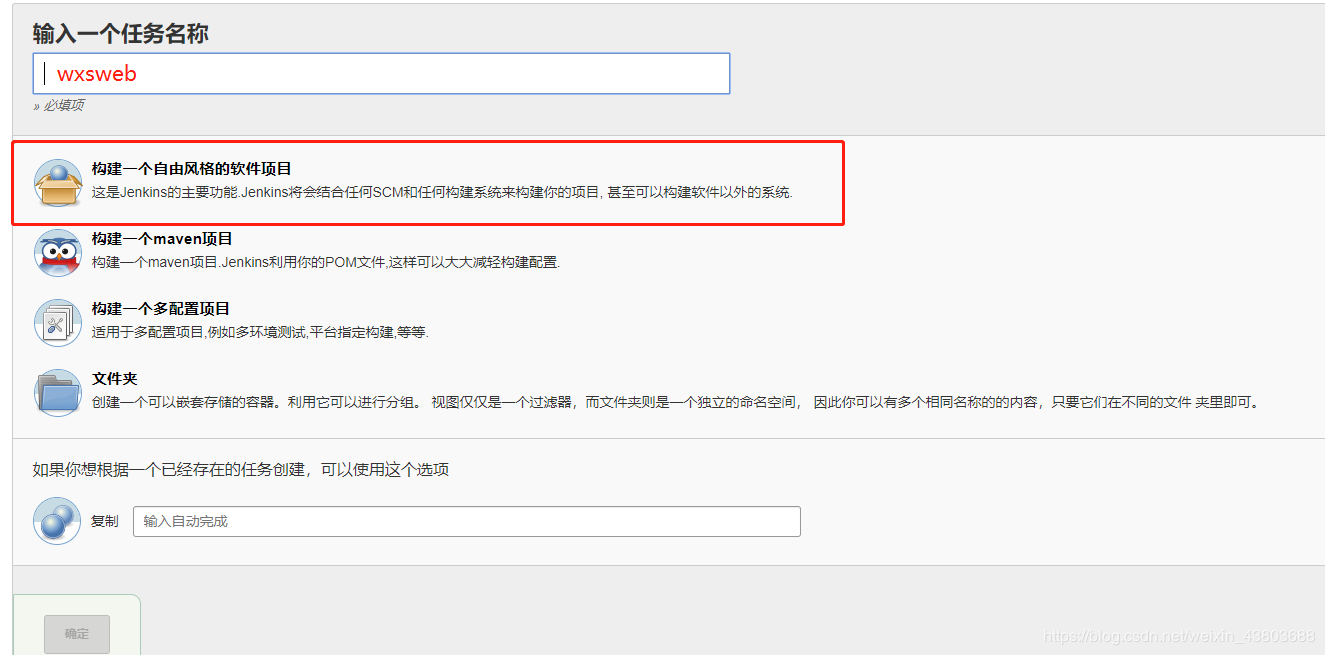
Task: Click the 输入一个任务名称 heading
Action: [121, 33]
